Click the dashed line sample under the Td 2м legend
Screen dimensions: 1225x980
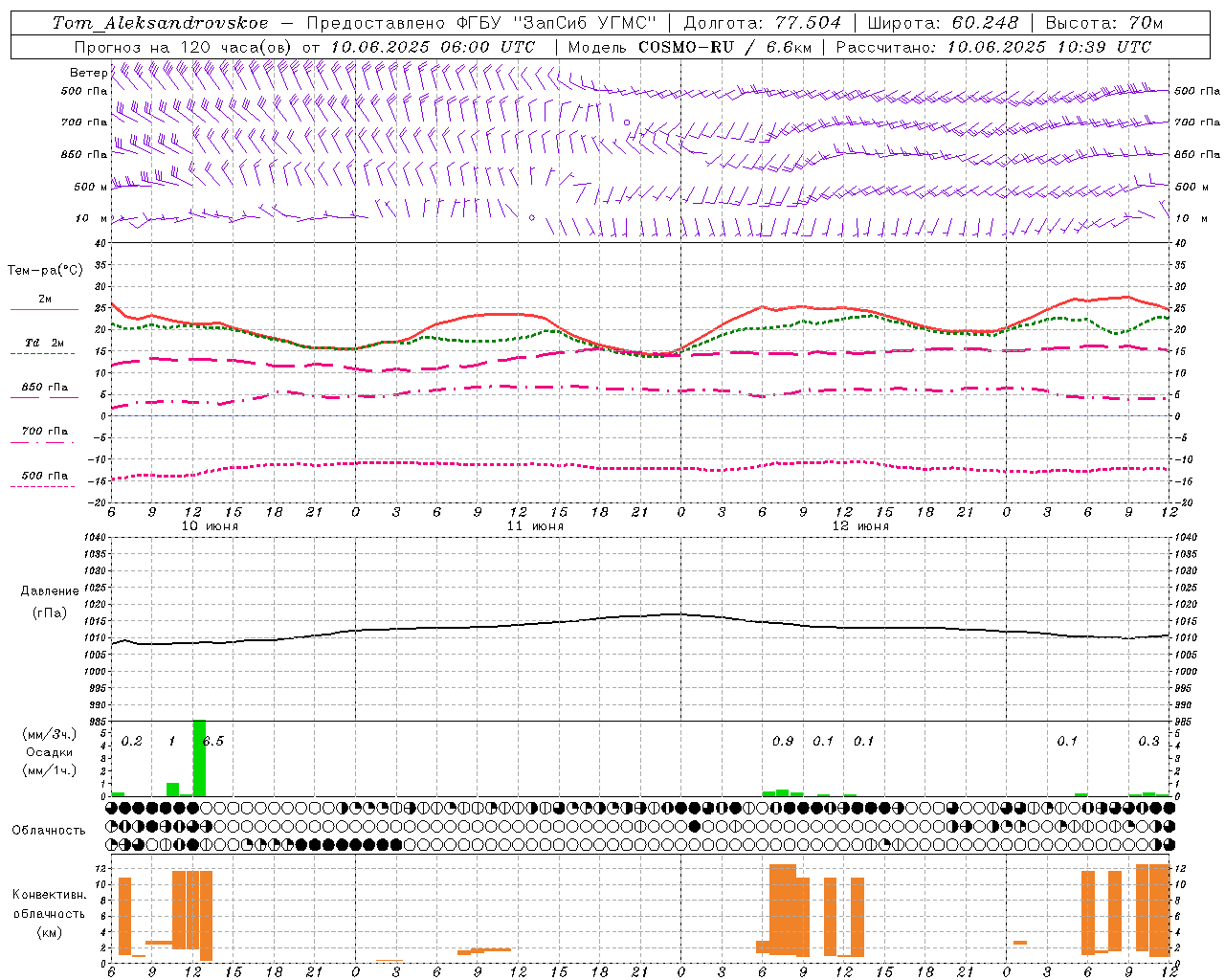(x=44, y=353)
